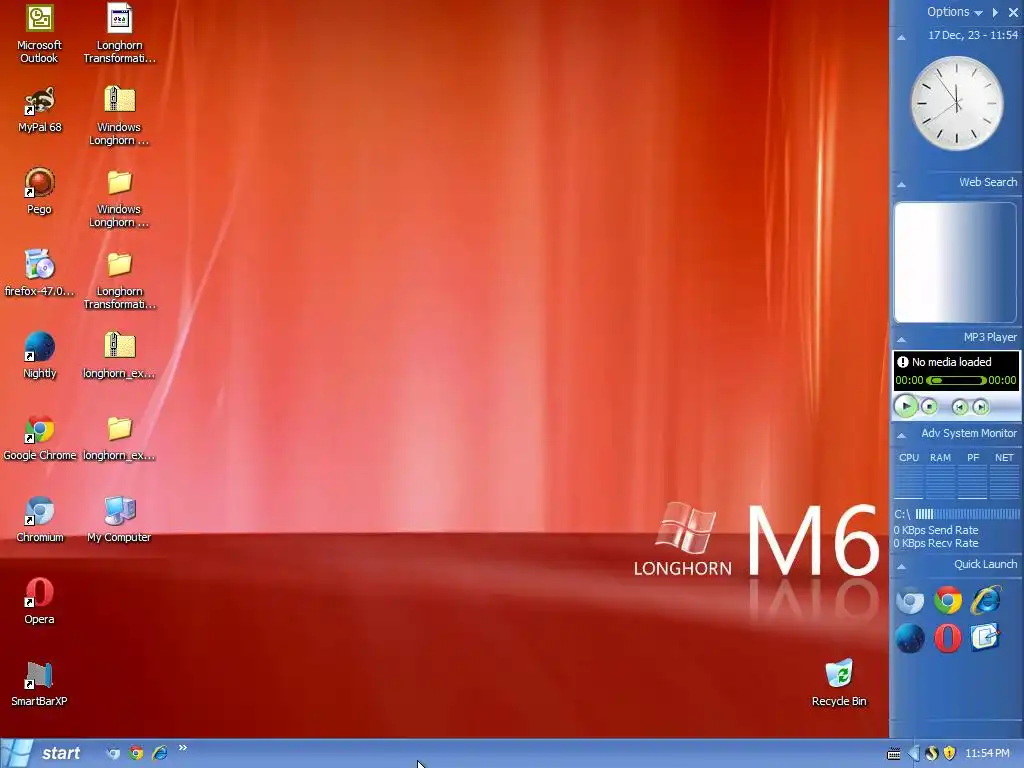The height and width of the screenshot is (768, 1024).
Task: Click the keyboard icon in system tray
Action: tap(893, 754)
